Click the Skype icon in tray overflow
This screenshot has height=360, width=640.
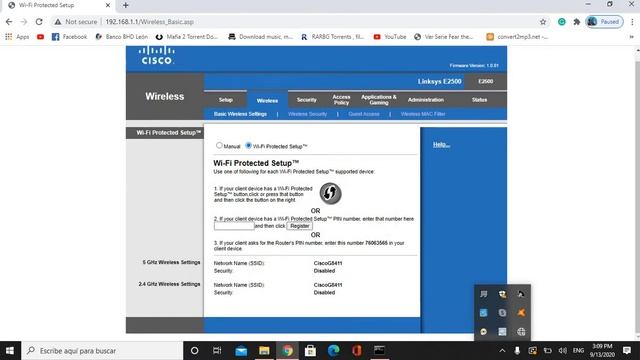tap(502, 313)
